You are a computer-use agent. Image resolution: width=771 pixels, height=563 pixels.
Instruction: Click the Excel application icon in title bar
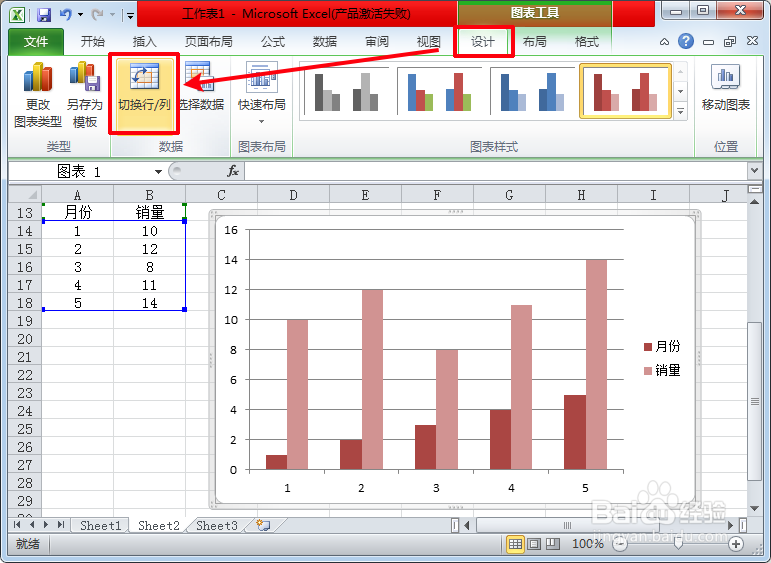17,15
